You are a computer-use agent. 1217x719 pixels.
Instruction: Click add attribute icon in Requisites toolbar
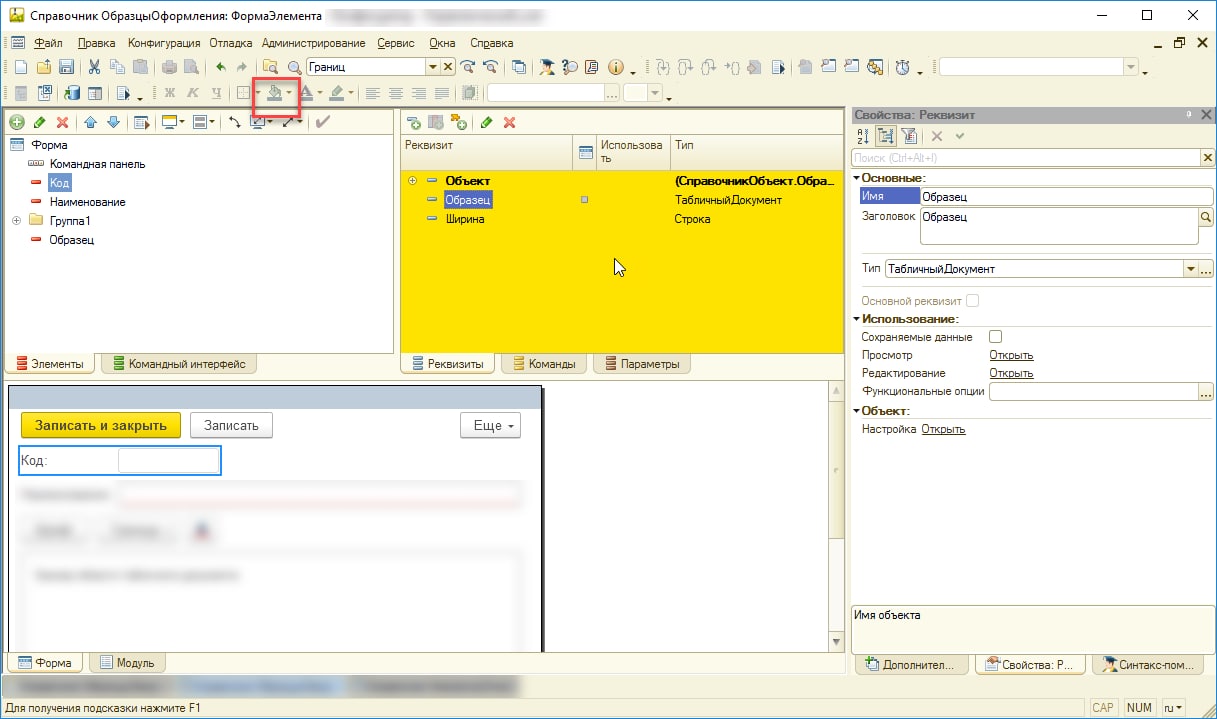413,122
